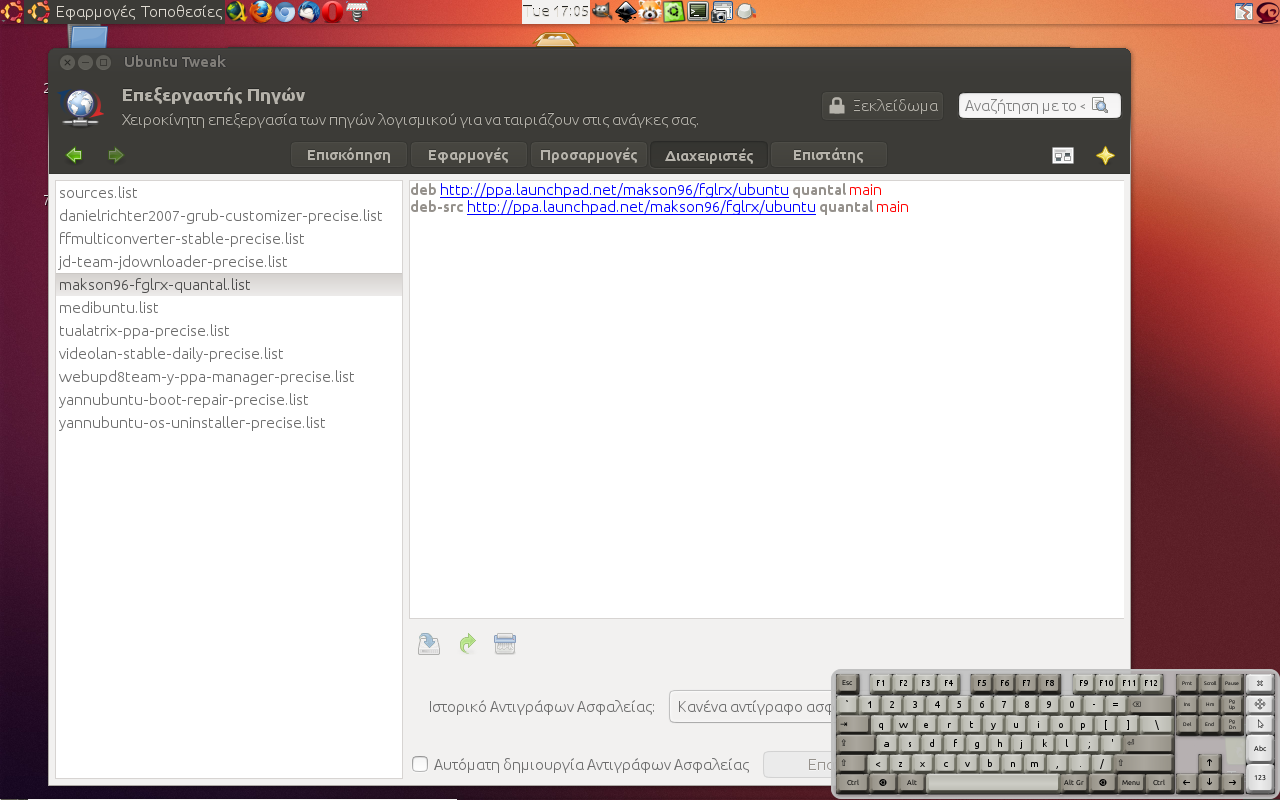
Task: Click the red panda icon in the panel
Action: 650,12
